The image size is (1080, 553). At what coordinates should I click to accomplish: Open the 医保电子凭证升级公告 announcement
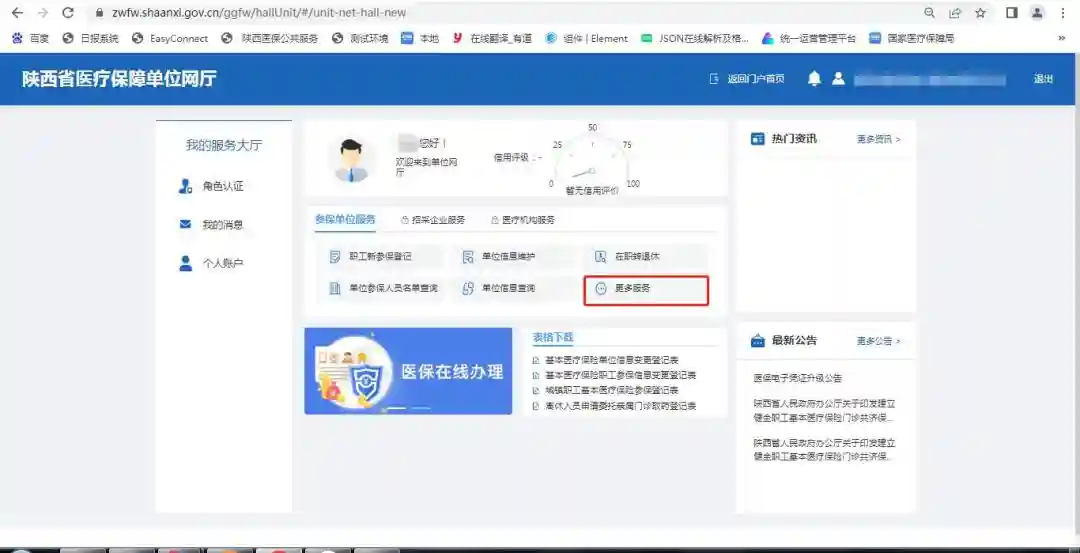pos(798,378)
